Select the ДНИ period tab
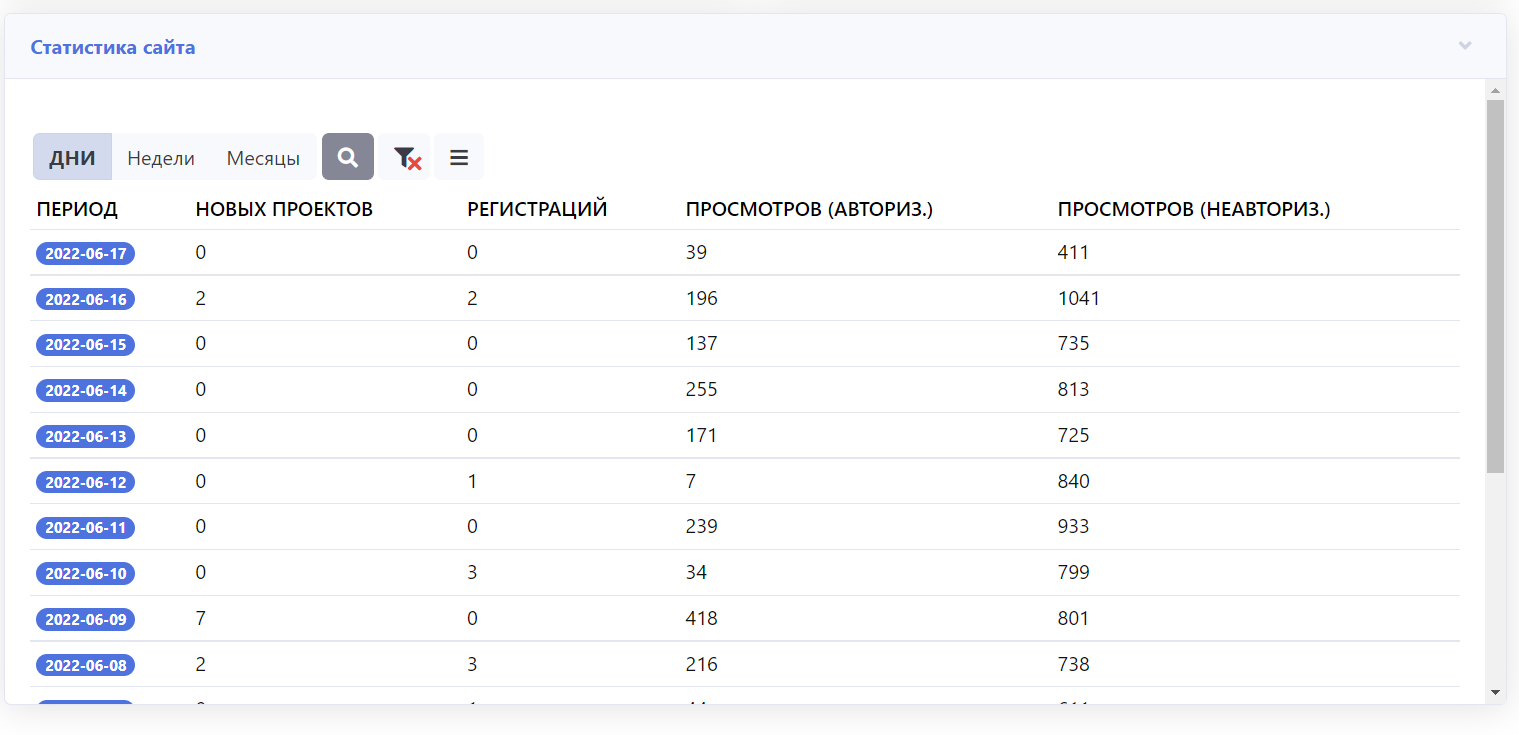This screenshot has width=1519, height=735. point(72,158)
